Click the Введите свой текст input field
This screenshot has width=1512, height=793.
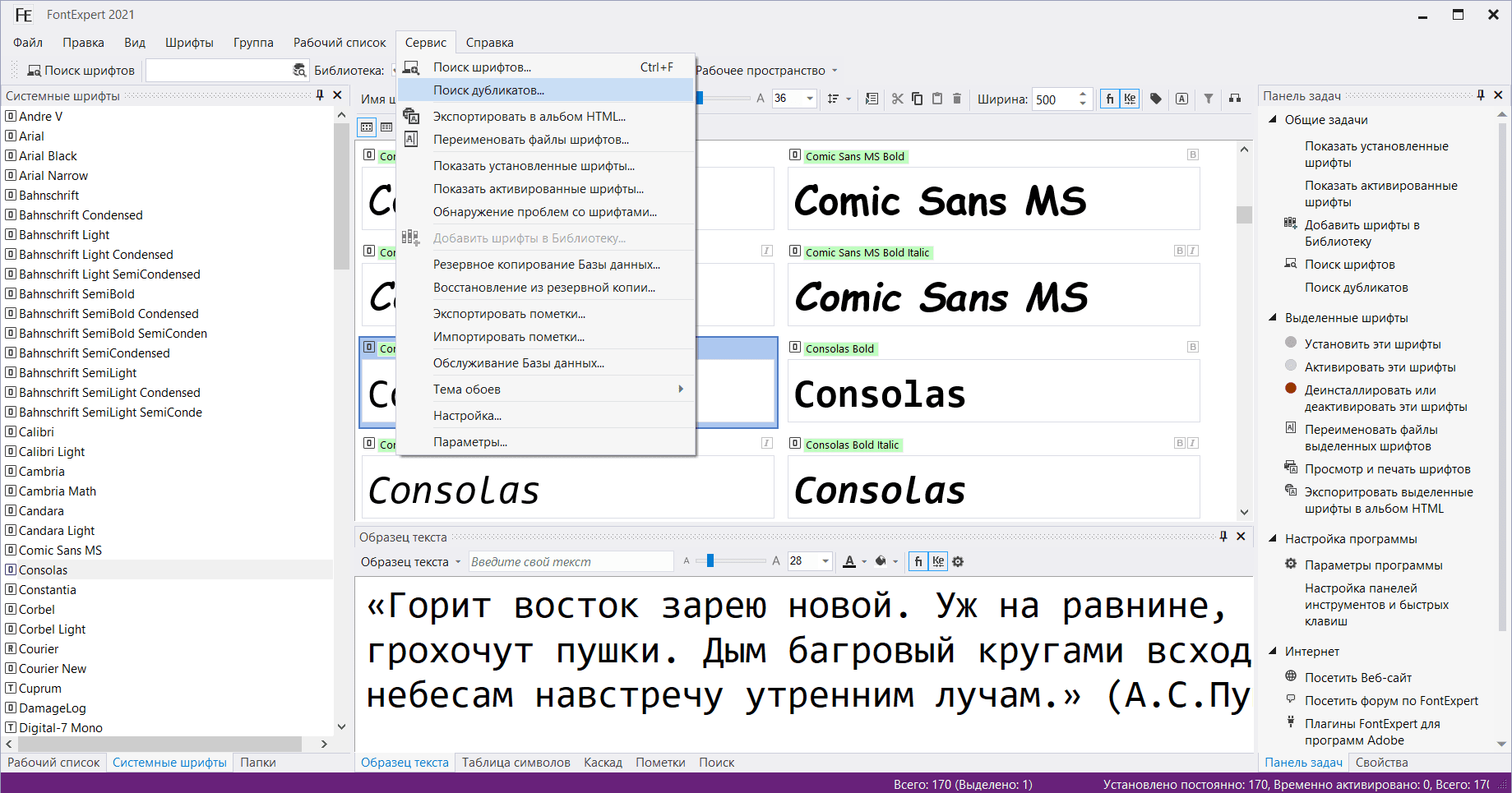[571, 562]
